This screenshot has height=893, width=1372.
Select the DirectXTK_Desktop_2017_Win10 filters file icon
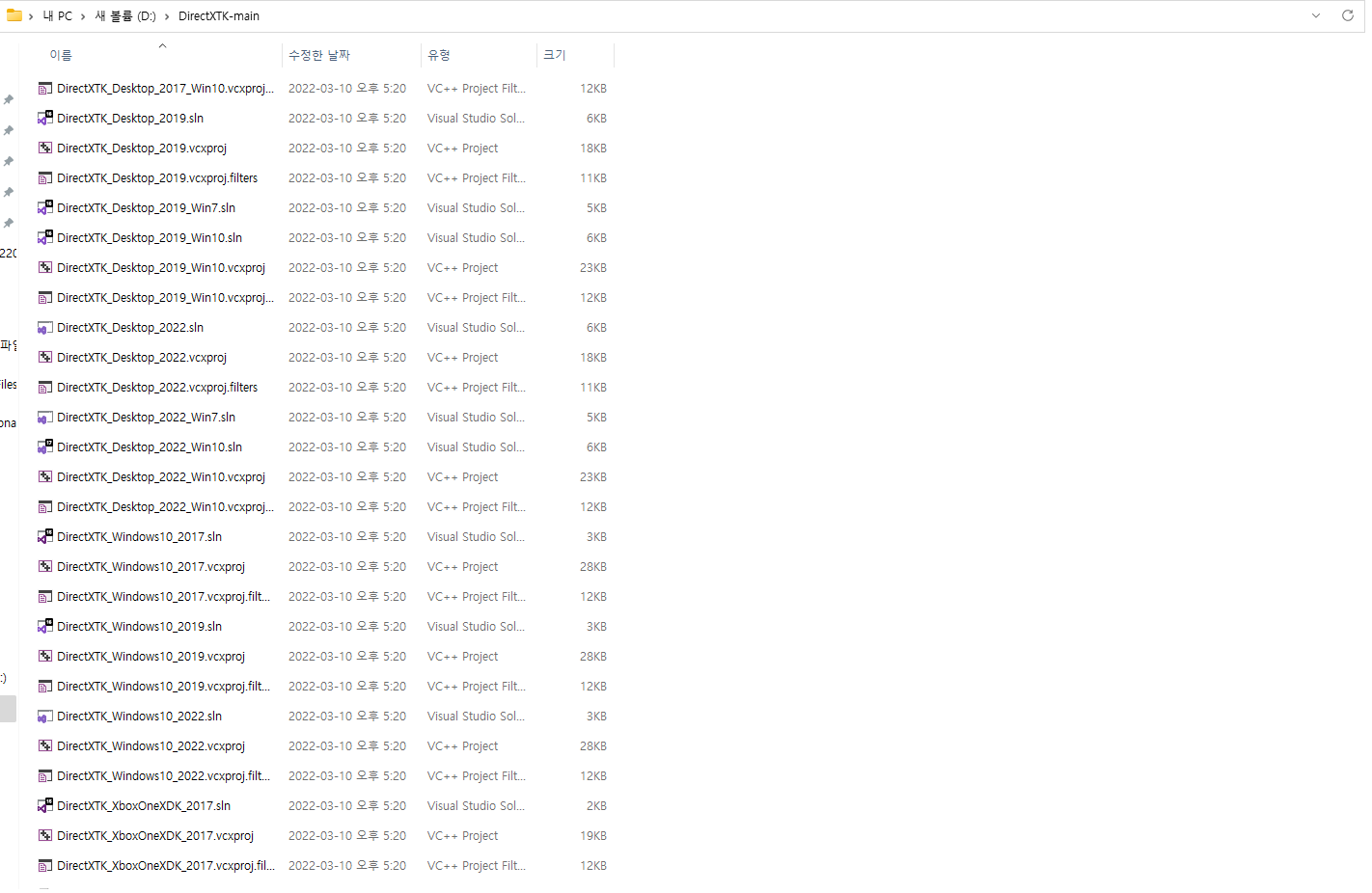tap(45, 89)
